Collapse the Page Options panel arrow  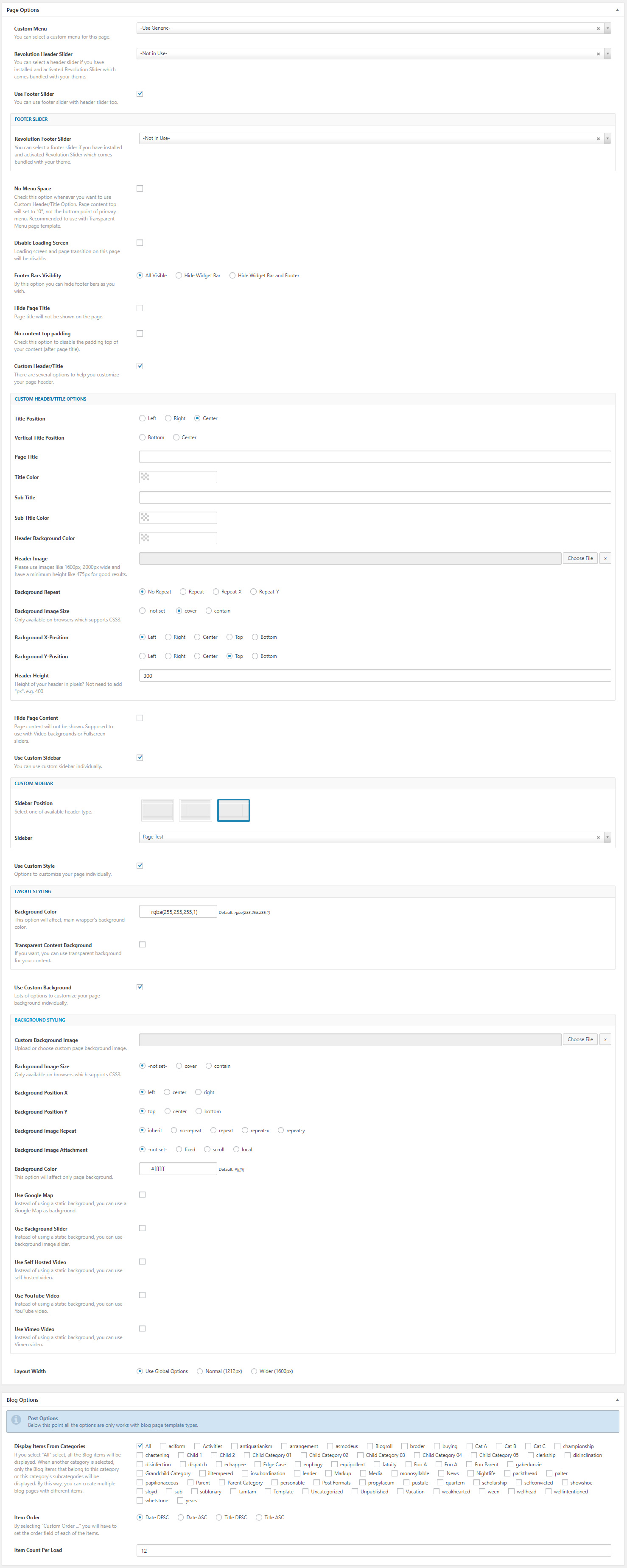[617, 10]
